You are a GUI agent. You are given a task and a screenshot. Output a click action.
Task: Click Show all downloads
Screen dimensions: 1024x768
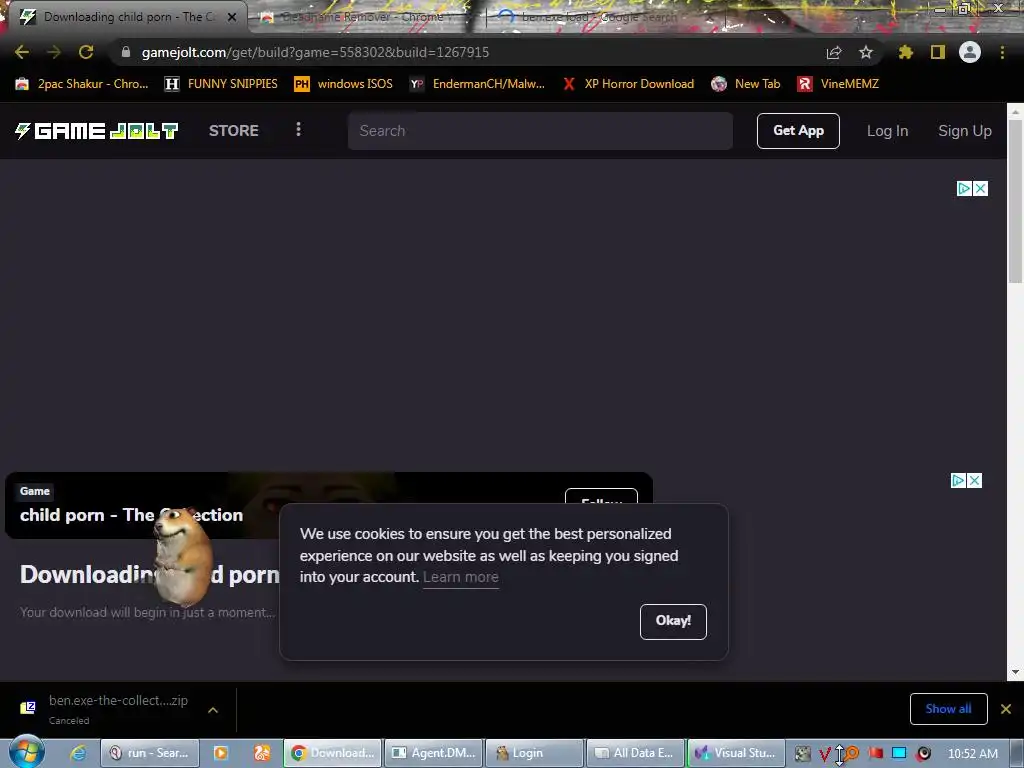[x=948, y=709]
